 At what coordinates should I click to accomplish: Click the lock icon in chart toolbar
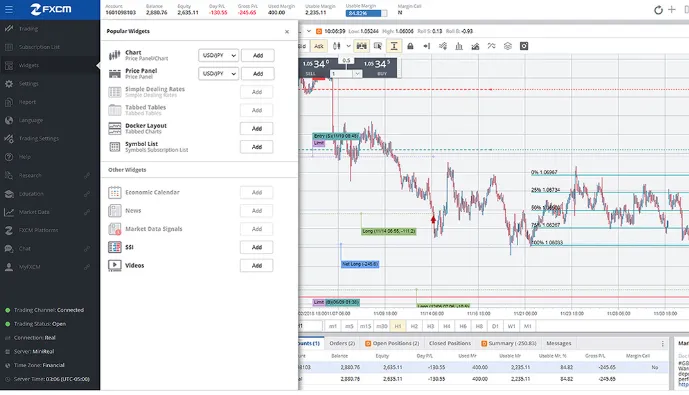click(410, 46)
